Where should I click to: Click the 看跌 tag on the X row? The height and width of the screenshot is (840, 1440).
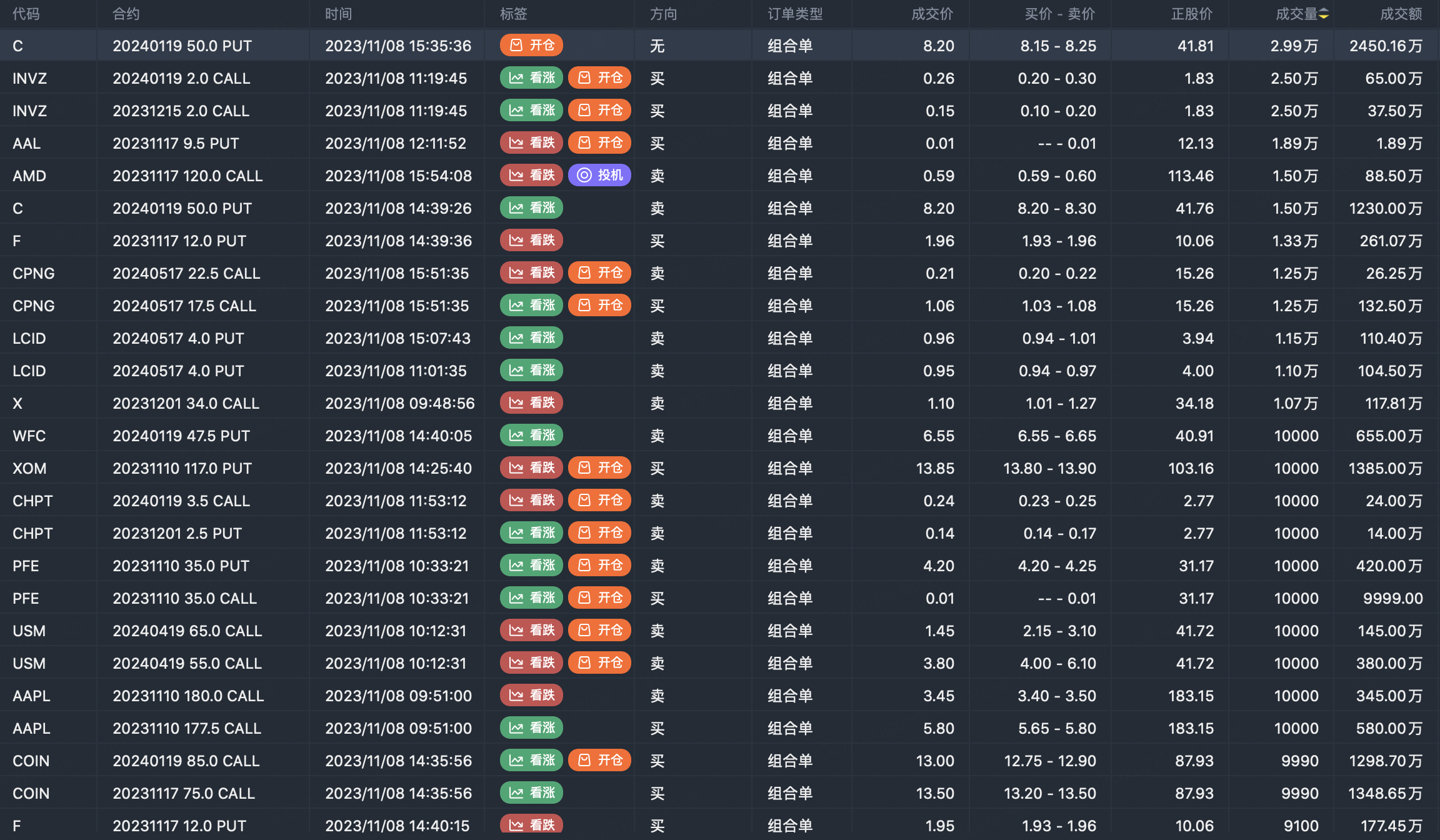click(x=531, y=402)
